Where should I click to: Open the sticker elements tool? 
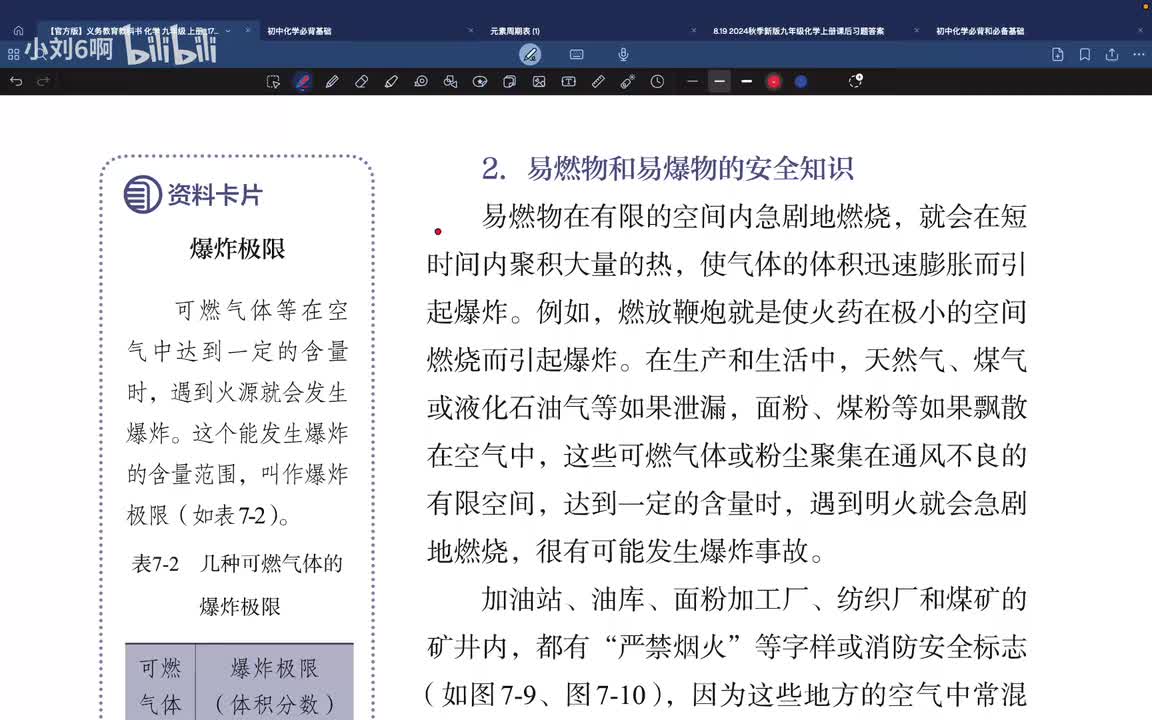pyautogui.click(x=480, y=82)
